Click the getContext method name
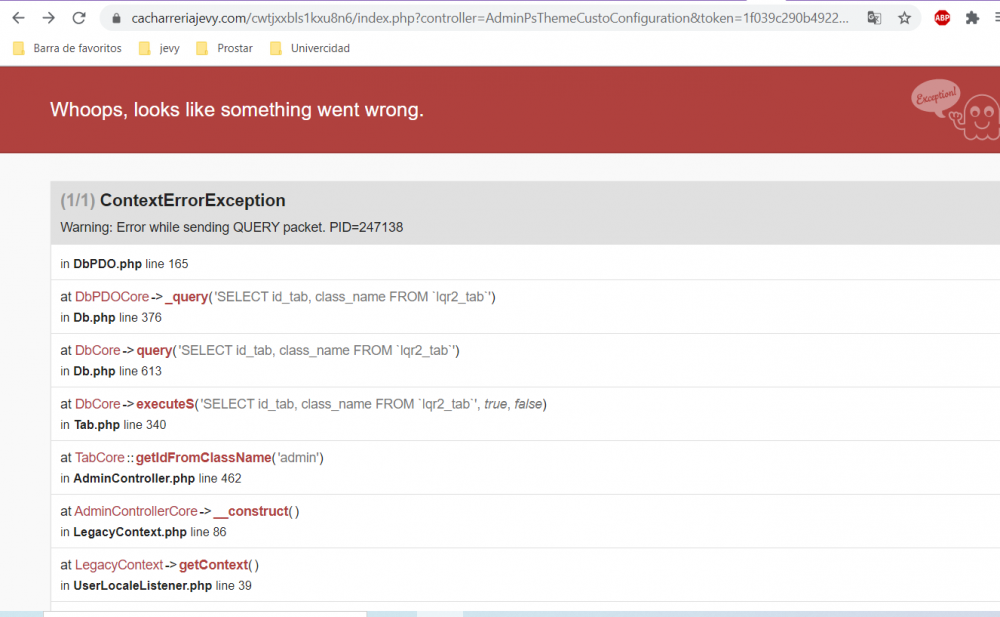The height and width of the screenshot is (617, 1000). pyautogui.click(x=214, y=565)
